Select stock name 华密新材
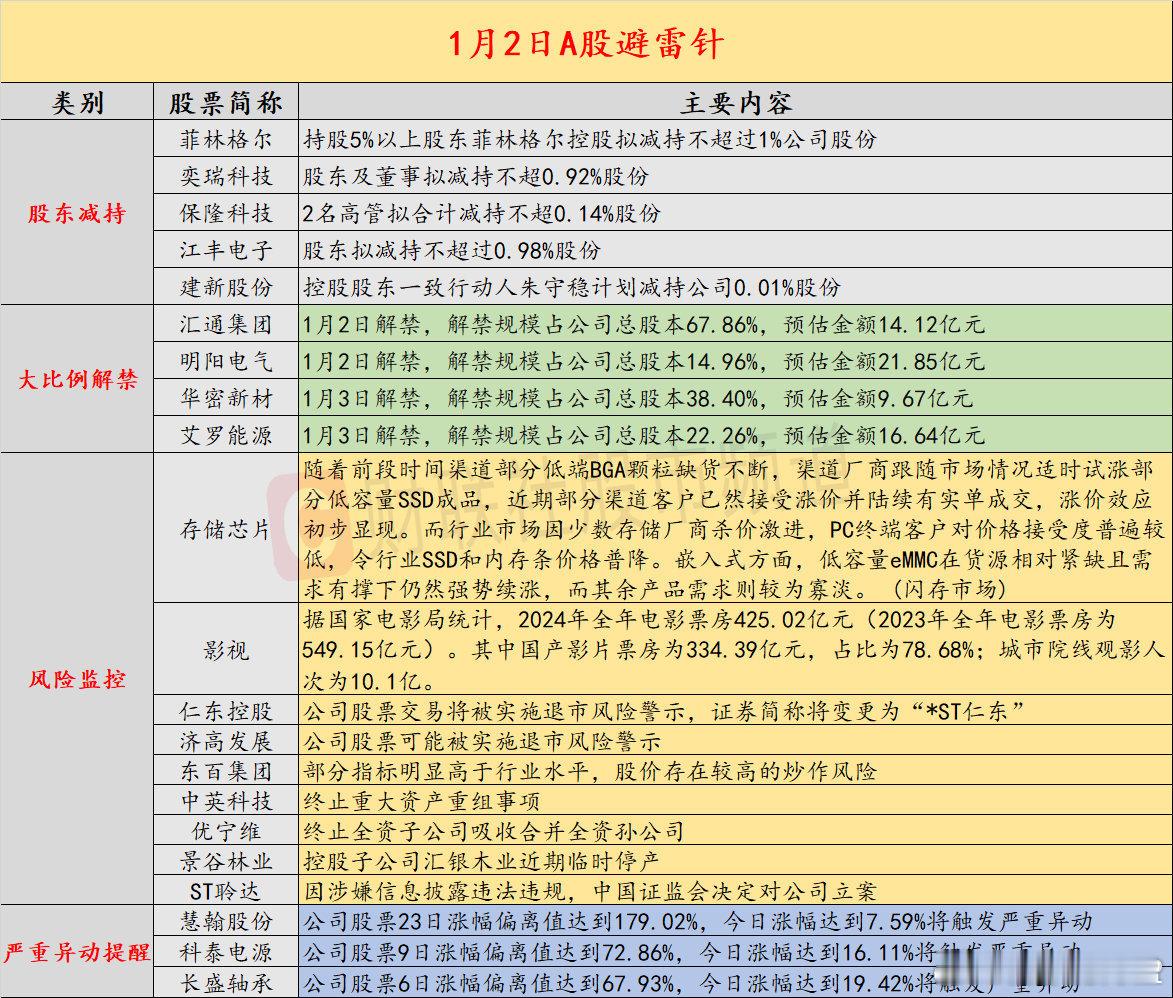The height and width of the screenshot is (998, 1173). [225, 398]
